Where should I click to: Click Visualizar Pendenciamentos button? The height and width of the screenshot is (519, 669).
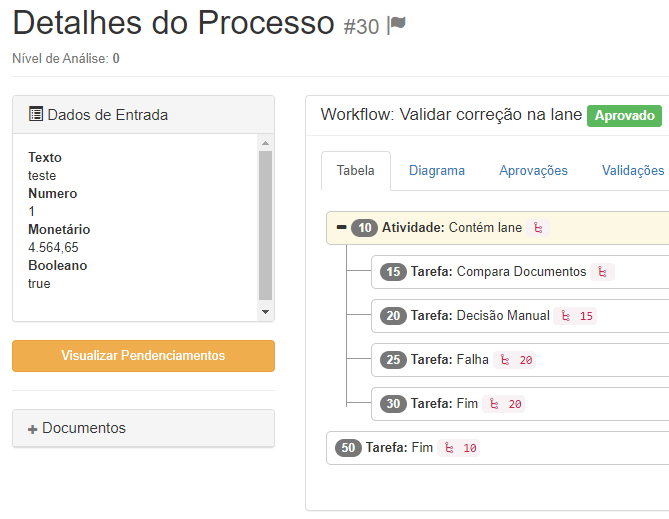coord(143,356)
